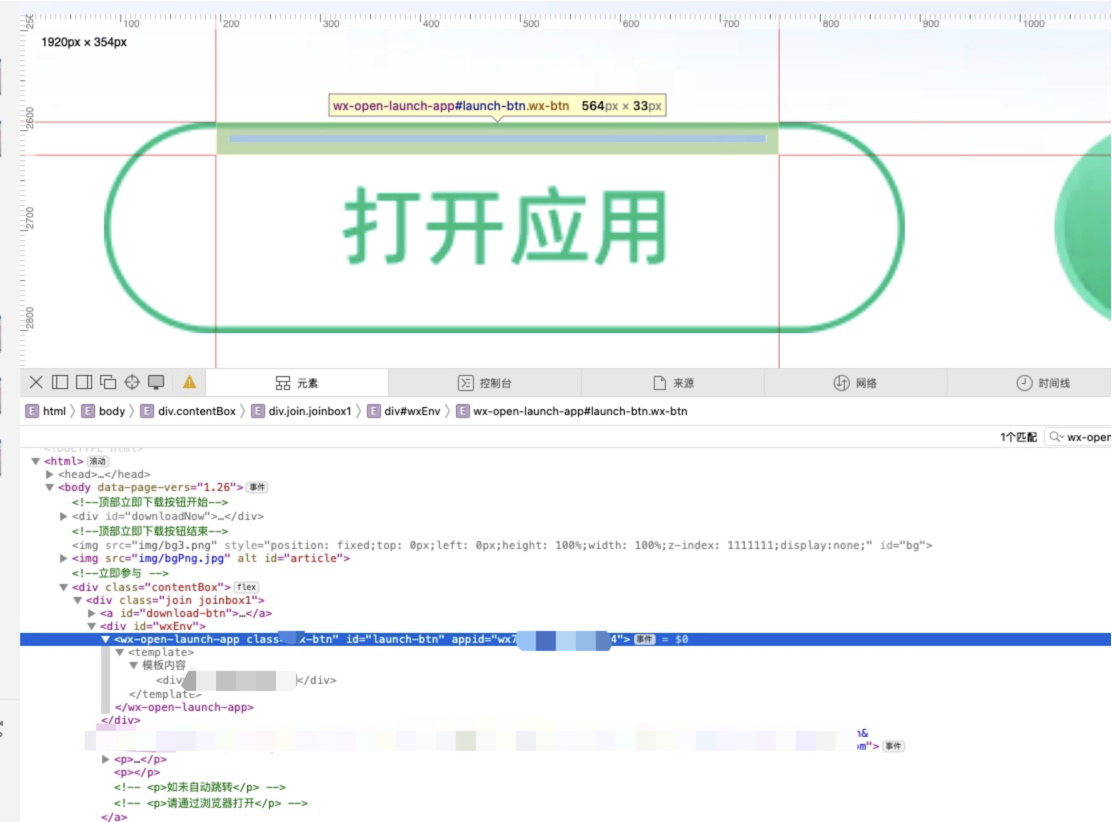Select the div.contentBox breadcrumb item
Image resolution: width=1112 pixels, height=822 pixels.
(x=189, y=411)
